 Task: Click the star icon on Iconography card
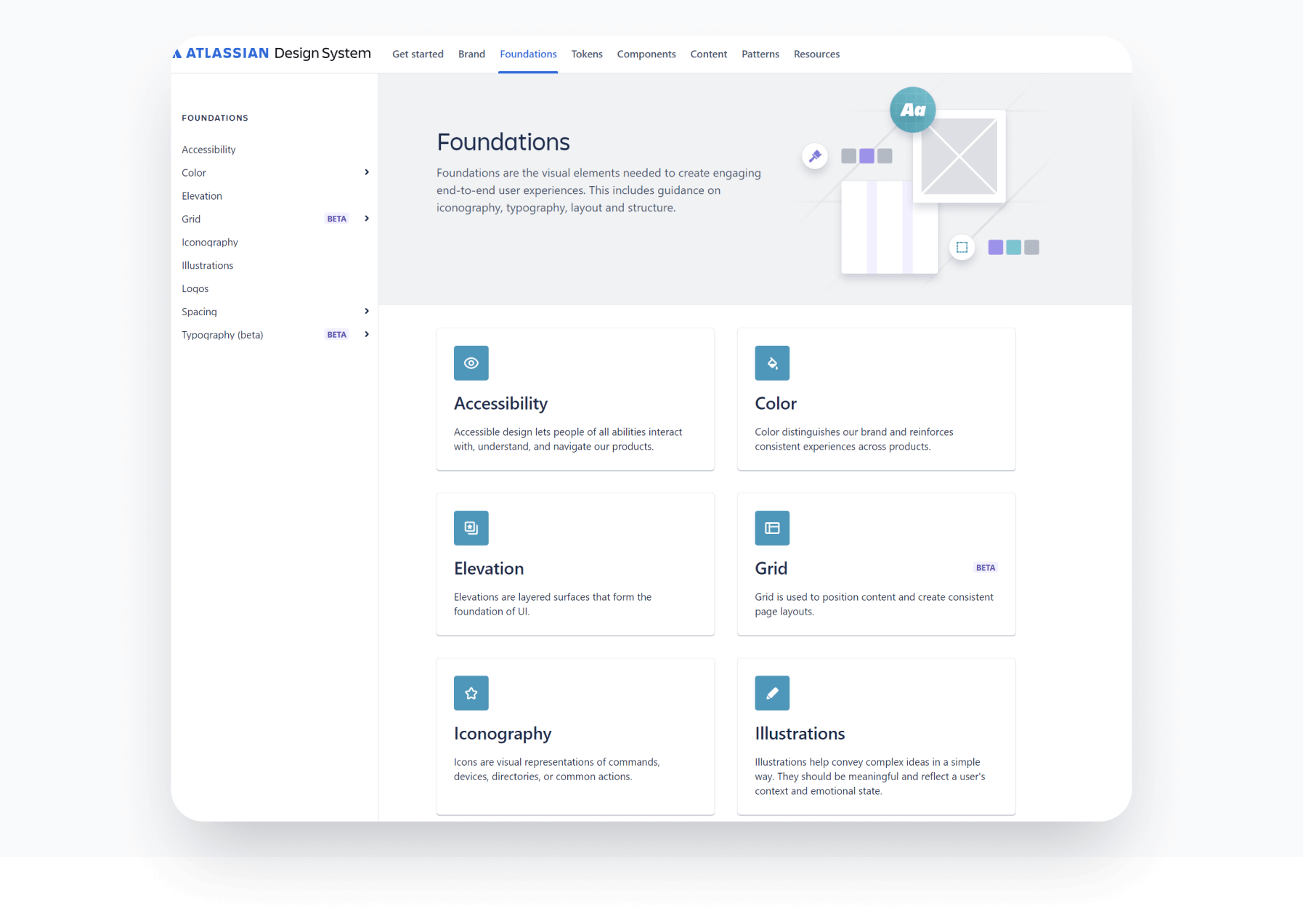point(471,693)
